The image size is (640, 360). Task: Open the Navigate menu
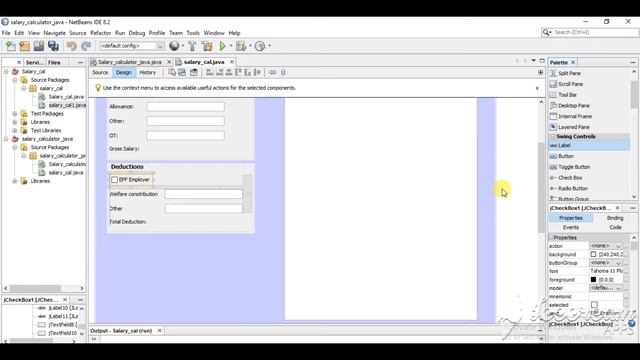(54, 33)
